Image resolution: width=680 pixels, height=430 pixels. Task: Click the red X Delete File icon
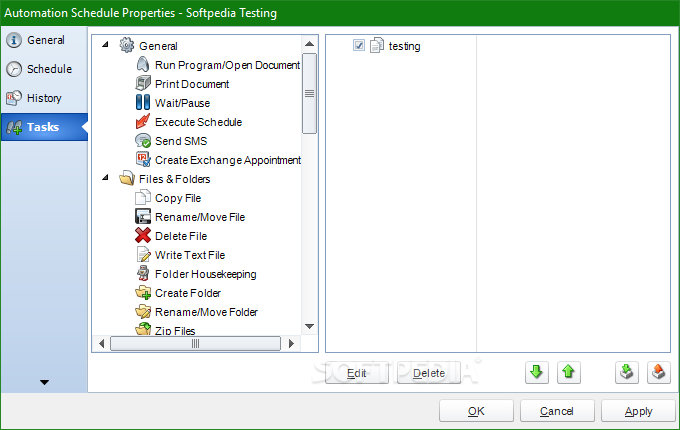click(x=143, y=235)
